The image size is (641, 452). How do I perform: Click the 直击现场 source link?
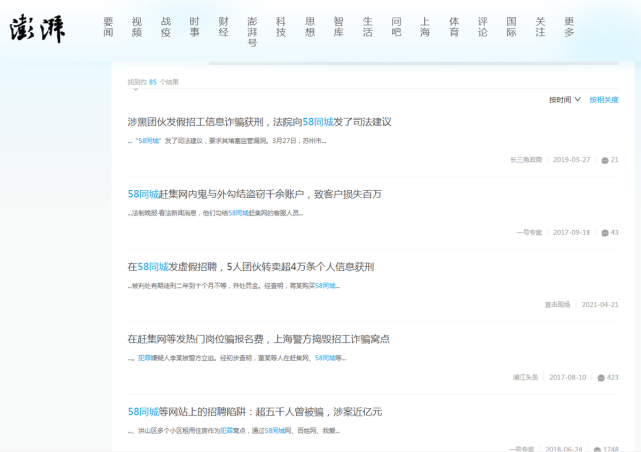557,305
